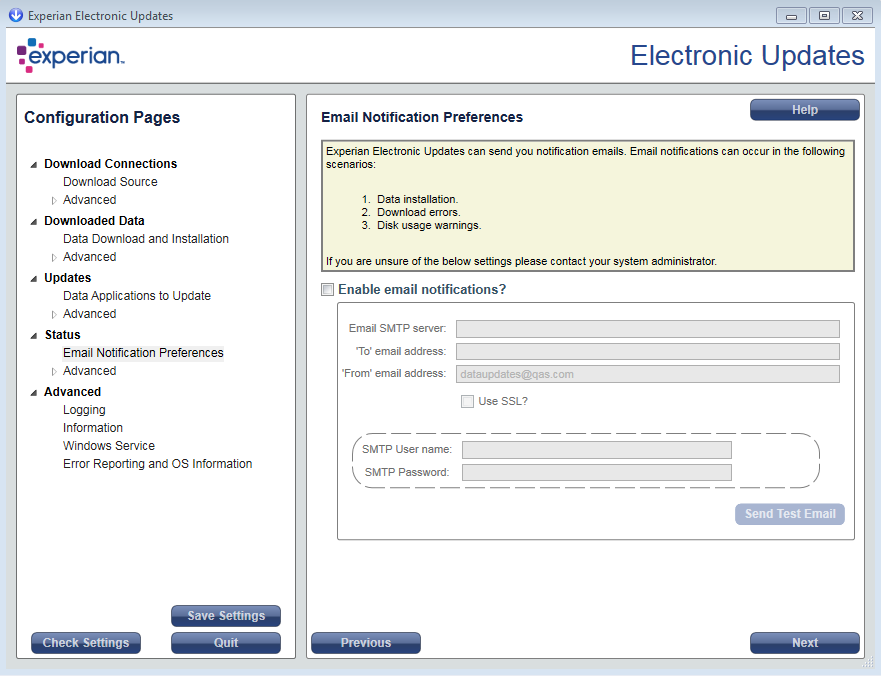
Task: Click the Check Settings button
Action: pos(86,643)
